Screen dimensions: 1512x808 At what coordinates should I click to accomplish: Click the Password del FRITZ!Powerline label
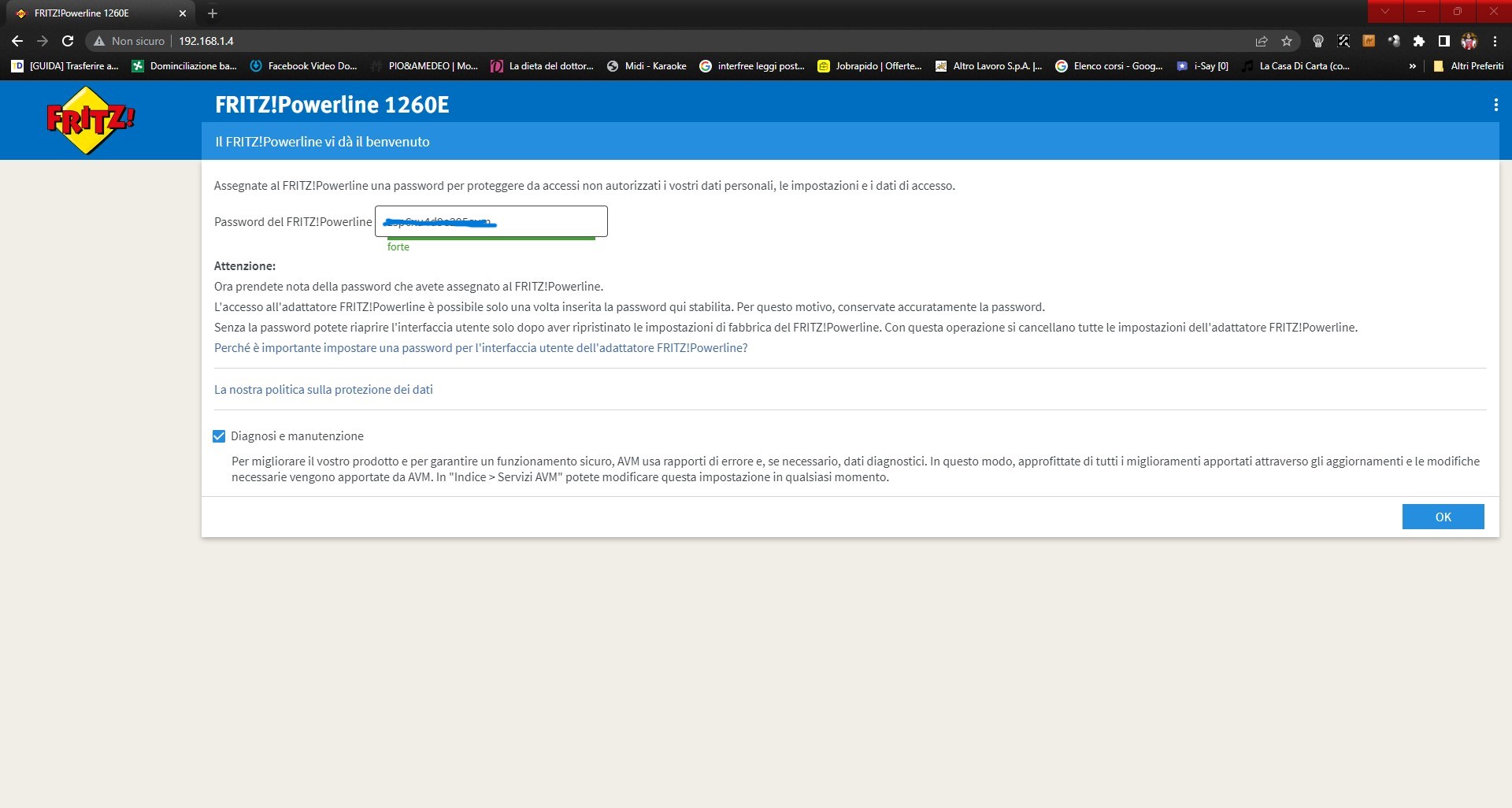[x=293, y=222]
